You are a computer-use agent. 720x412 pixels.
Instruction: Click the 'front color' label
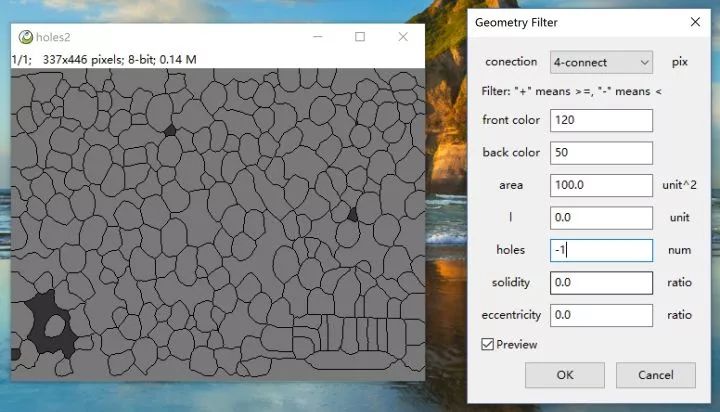[x=511, y=120]
